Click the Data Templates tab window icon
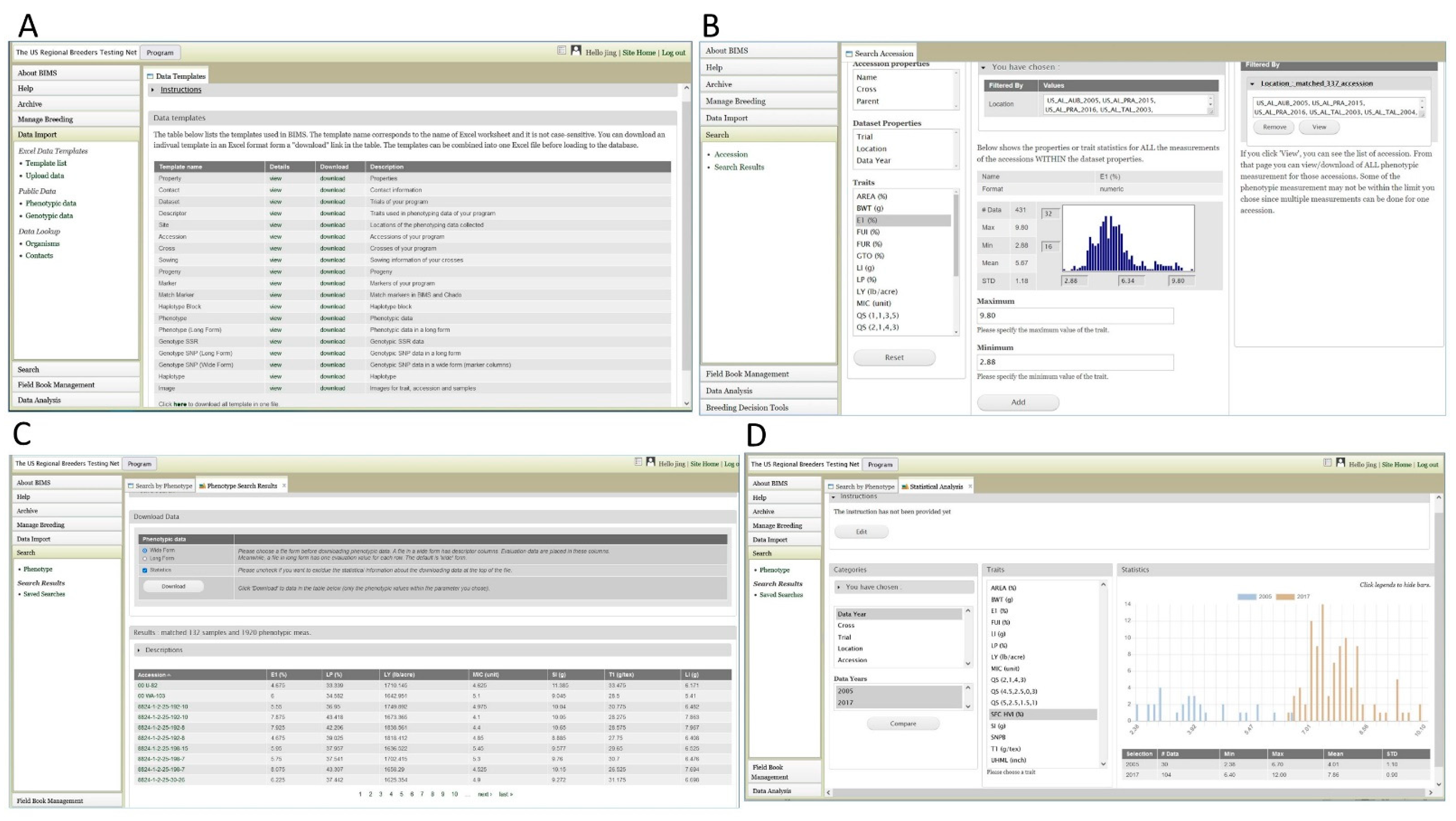 pos(150,76)
